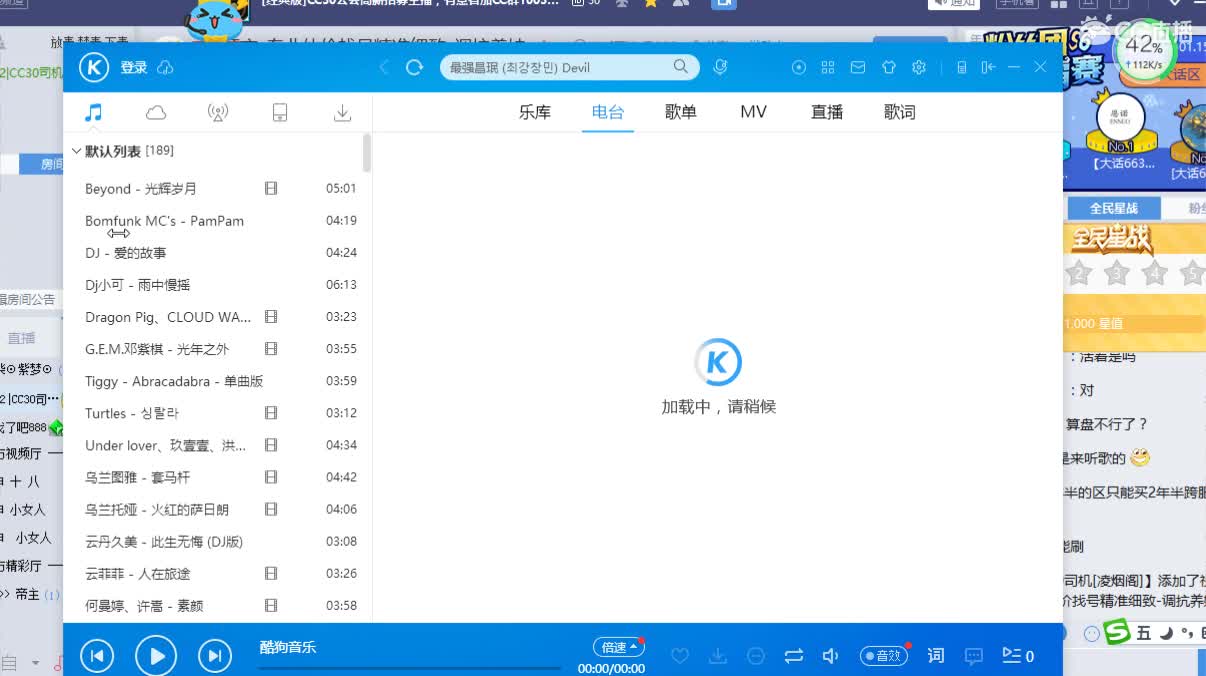Open the settings gear icon
This screenshot has width=1206, height=676.
click(x=919, y=67)
